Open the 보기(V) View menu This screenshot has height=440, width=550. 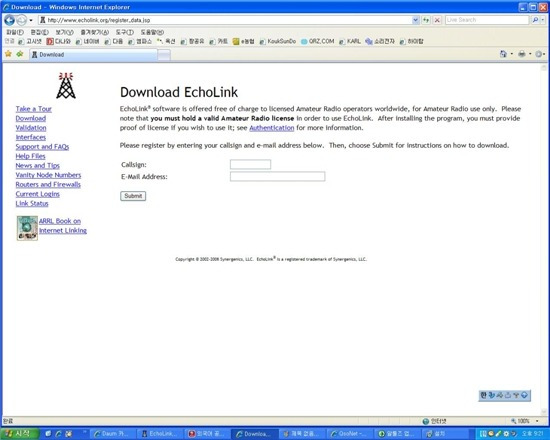(x=64, y=32)
